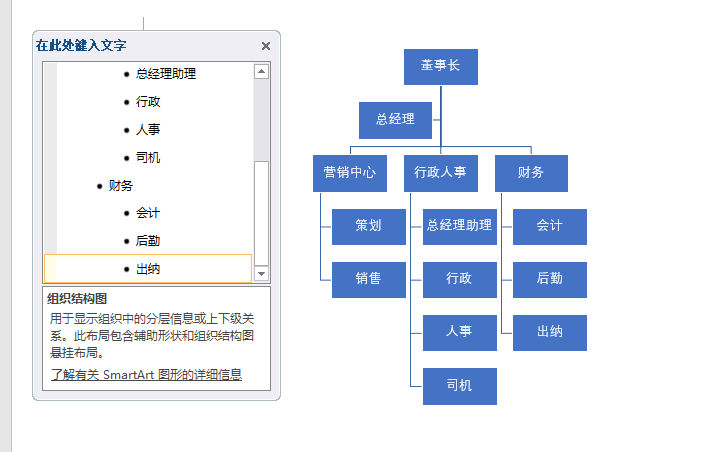Open the SmartArt detailed information link
The height and width of the screenshot is (452, 712).
click(146, 375)
